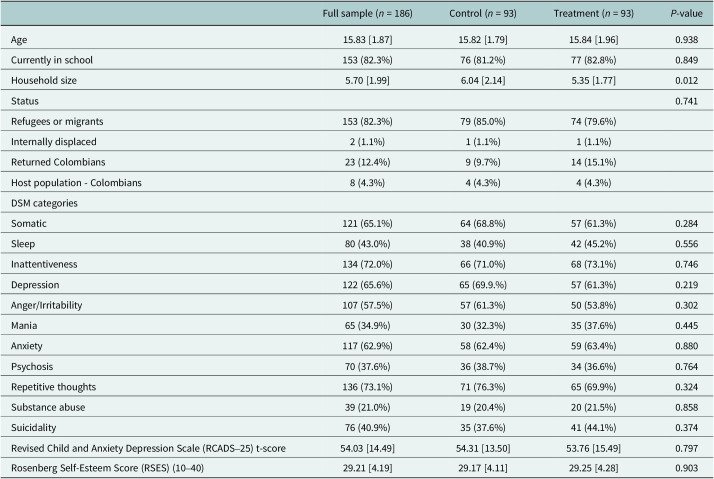
Task: Select the Psychosis treatment value 34 (36.6%)
Action: [593, 367]
